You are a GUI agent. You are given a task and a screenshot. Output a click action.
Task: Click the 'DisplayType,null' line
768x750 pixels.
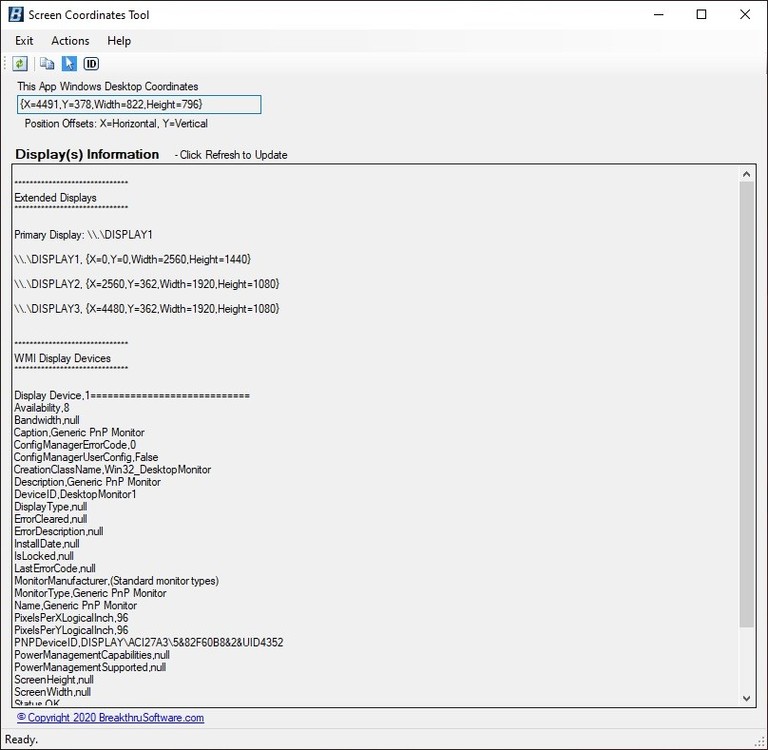click(50, 507)
